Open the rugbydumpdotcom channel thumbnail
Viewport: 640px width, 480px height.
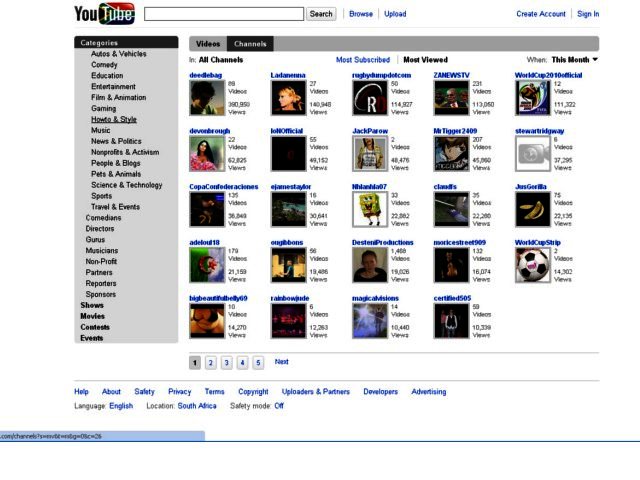click(369, 98)
